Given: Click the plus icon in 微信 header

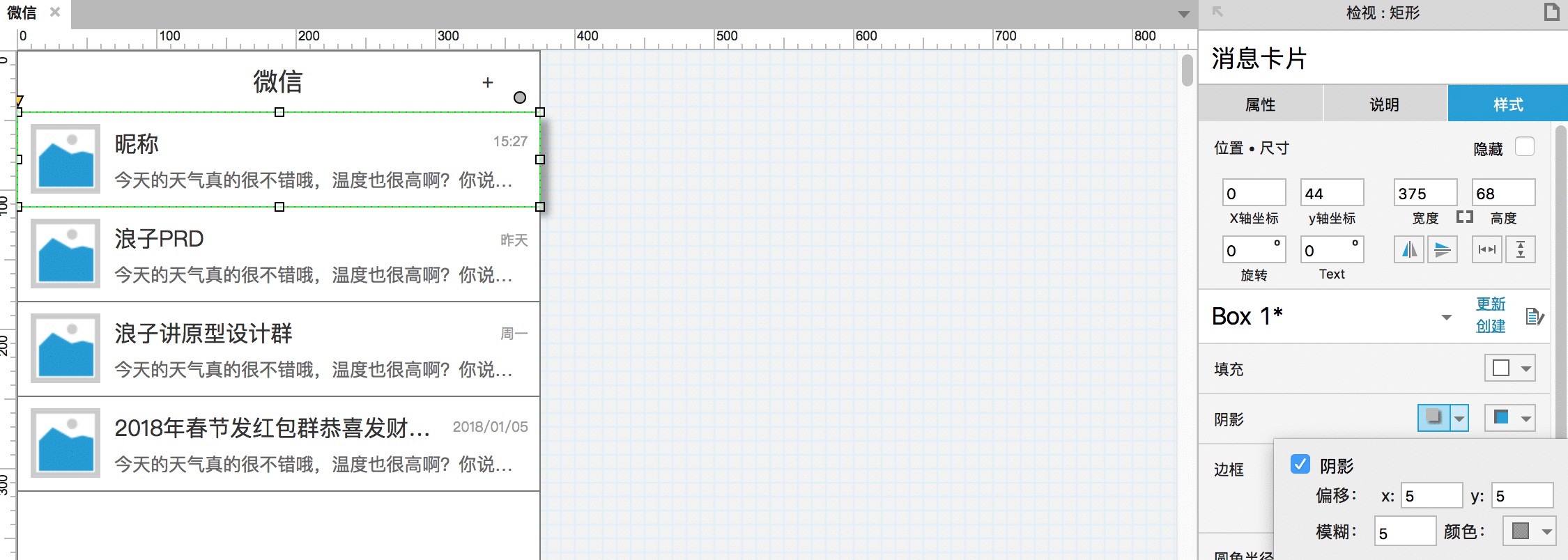Looking at the screenshot, I should pos(488,82).
